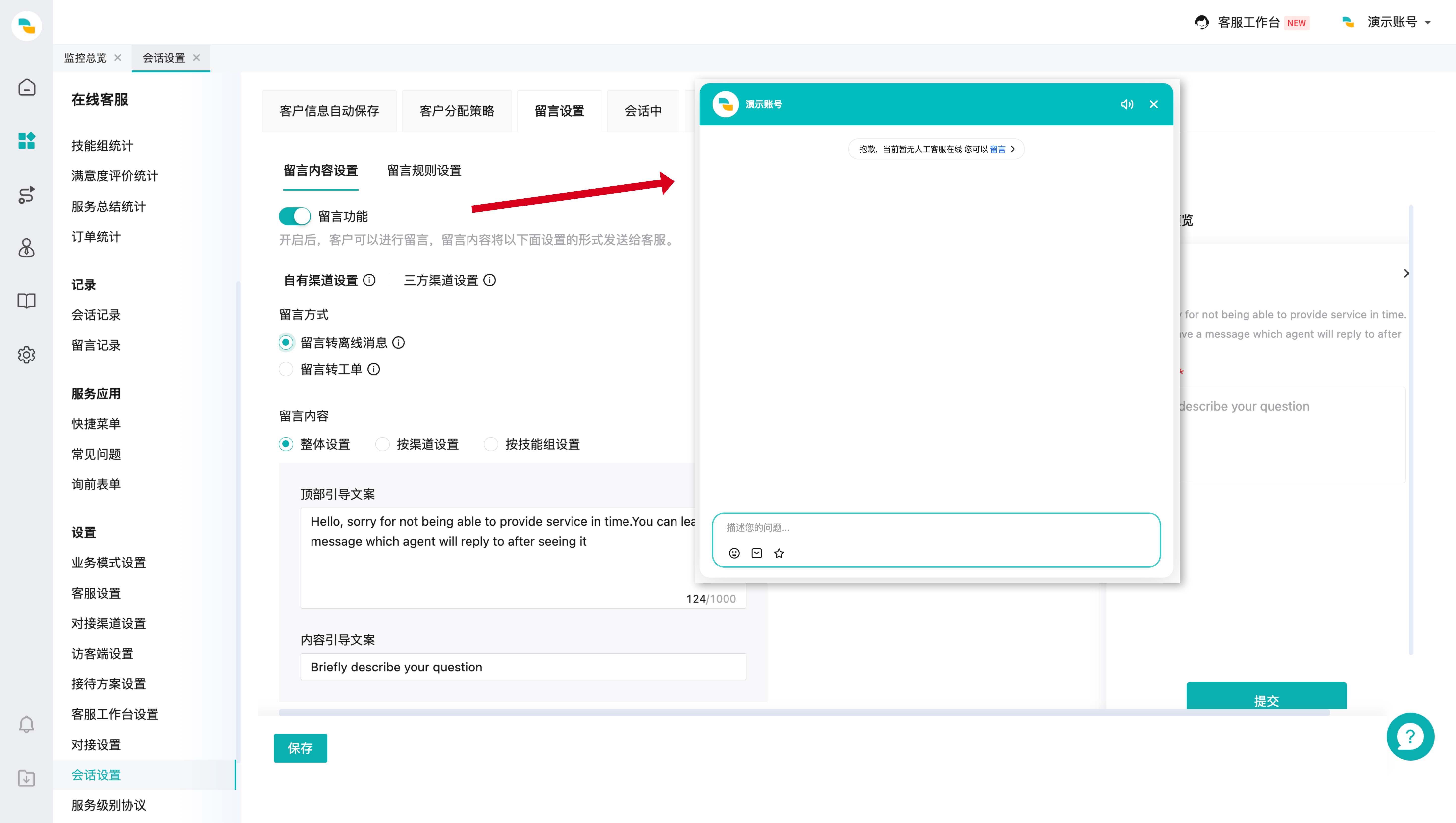
Task: Switch to the 留言规则设置 tab
Action: tap(423, 171)
